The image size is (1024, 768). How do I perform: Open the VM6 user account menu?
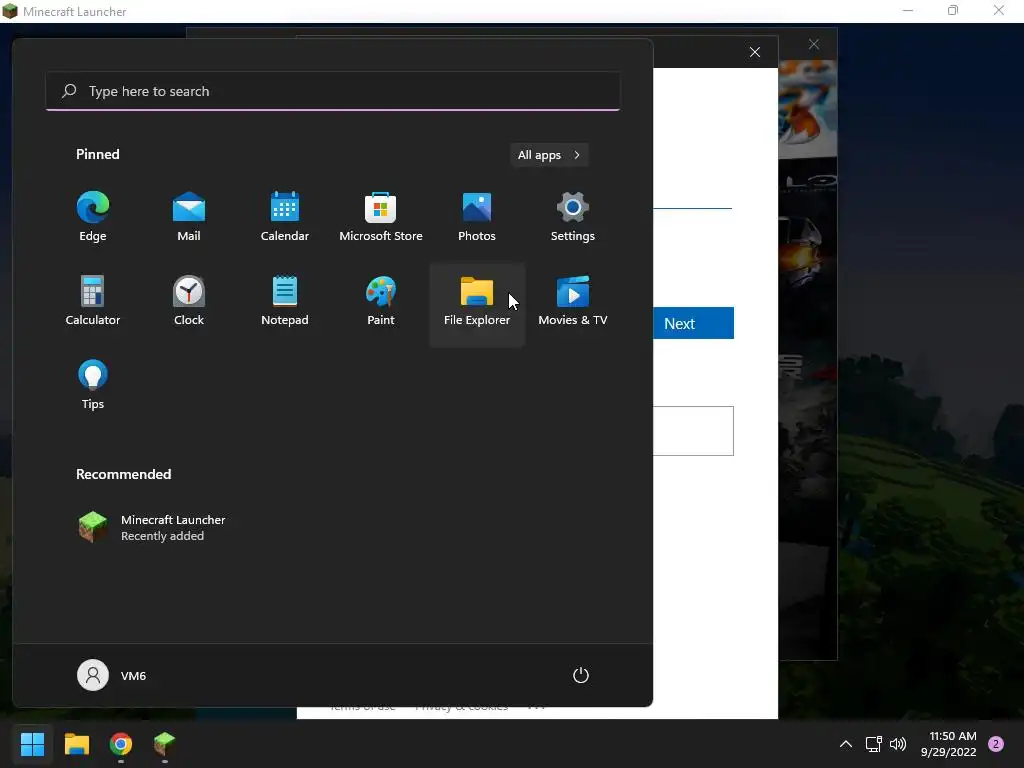pos(112,675)
